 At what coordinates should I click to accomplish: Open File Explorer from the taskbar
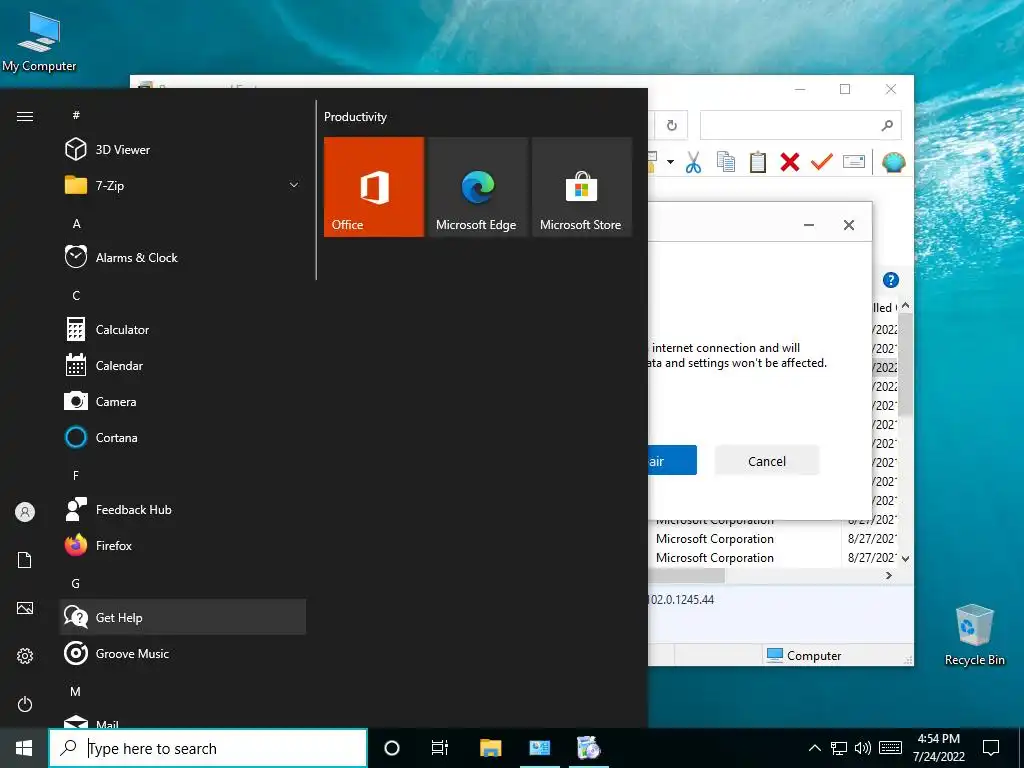point(490,748)
